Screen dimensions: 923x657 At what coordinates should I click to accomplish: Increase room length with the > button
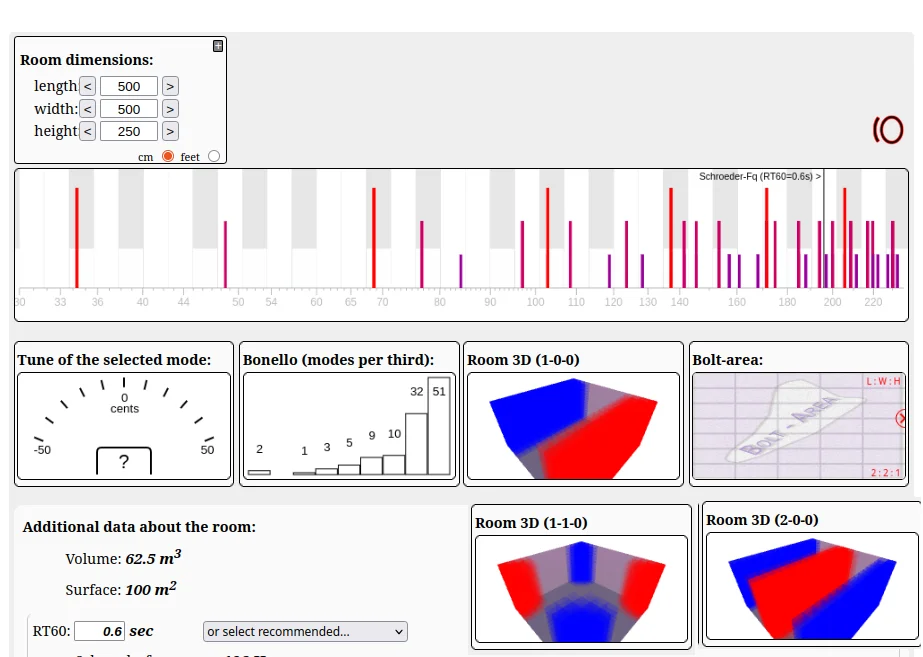[x=170, y=86]
